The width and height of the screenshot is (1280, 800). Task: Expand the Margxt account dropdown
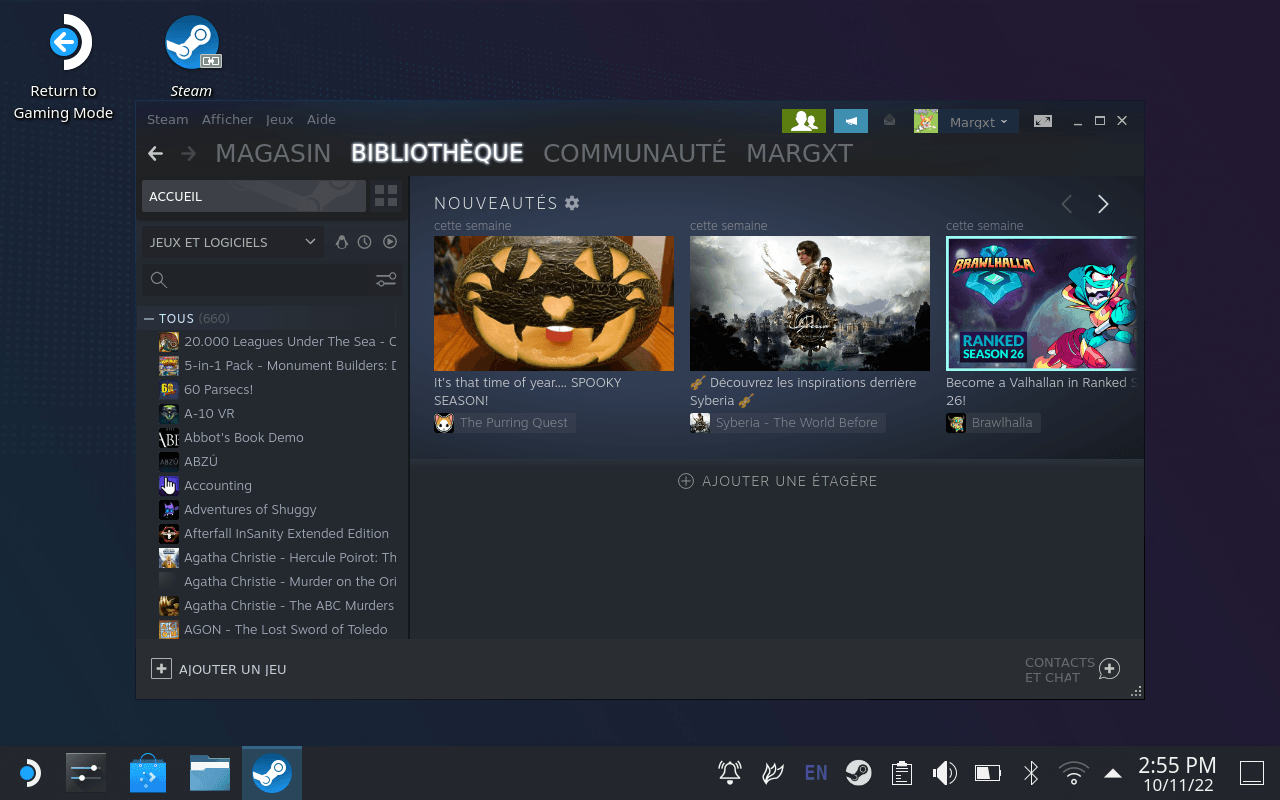[978, 122]
